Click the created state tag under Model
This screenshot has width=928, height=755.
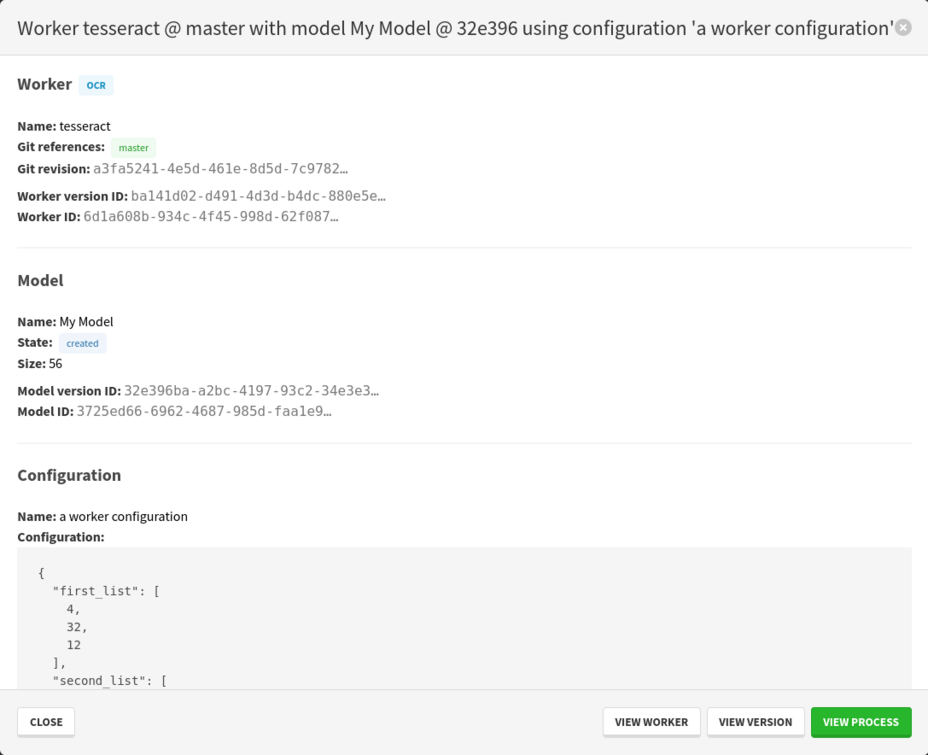(82, 343)
